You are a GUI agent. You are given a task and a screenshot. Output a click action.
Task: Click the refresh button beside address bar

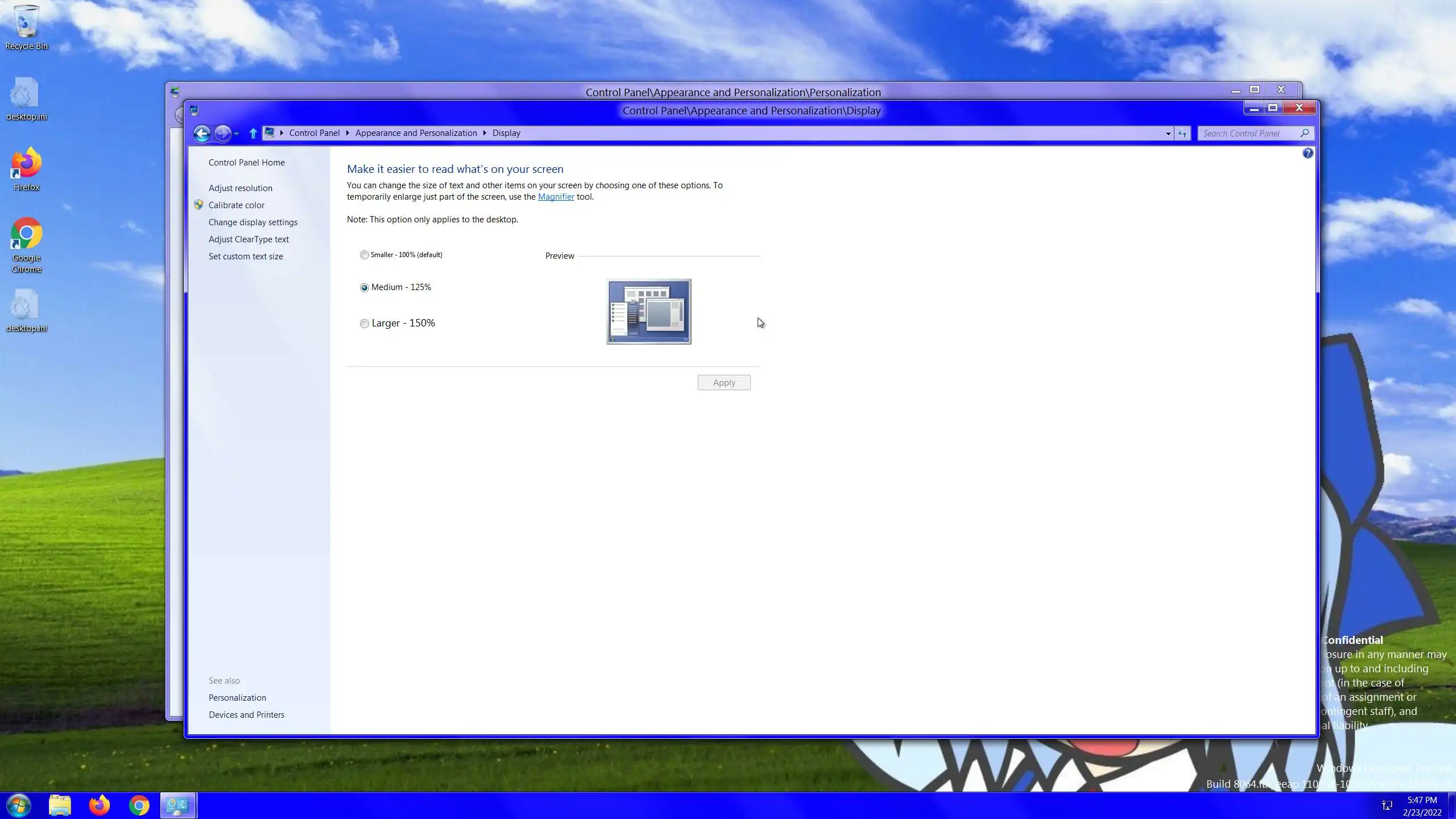(1182, 133)
